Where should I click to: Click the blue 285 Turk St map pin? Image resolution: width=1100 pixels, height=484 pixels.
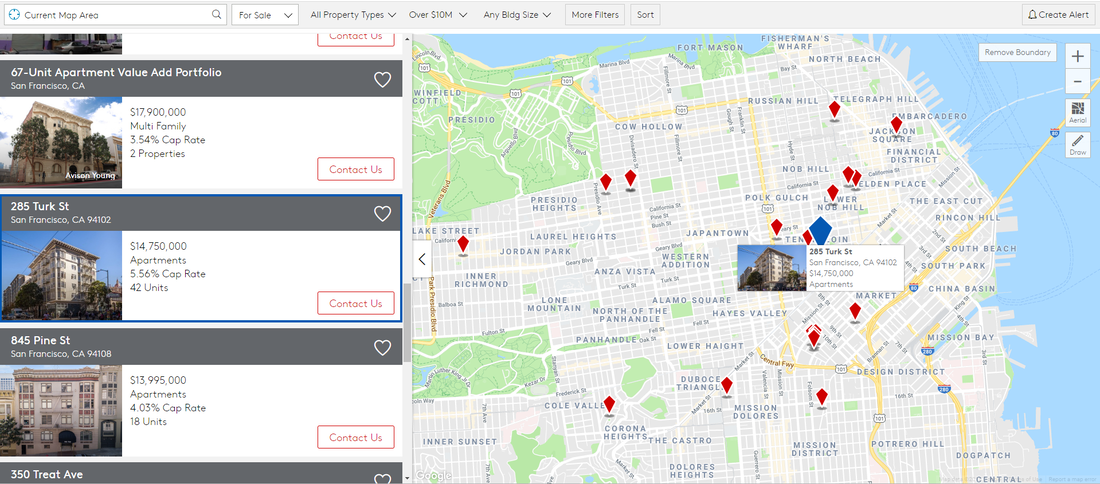pos(820,231)
